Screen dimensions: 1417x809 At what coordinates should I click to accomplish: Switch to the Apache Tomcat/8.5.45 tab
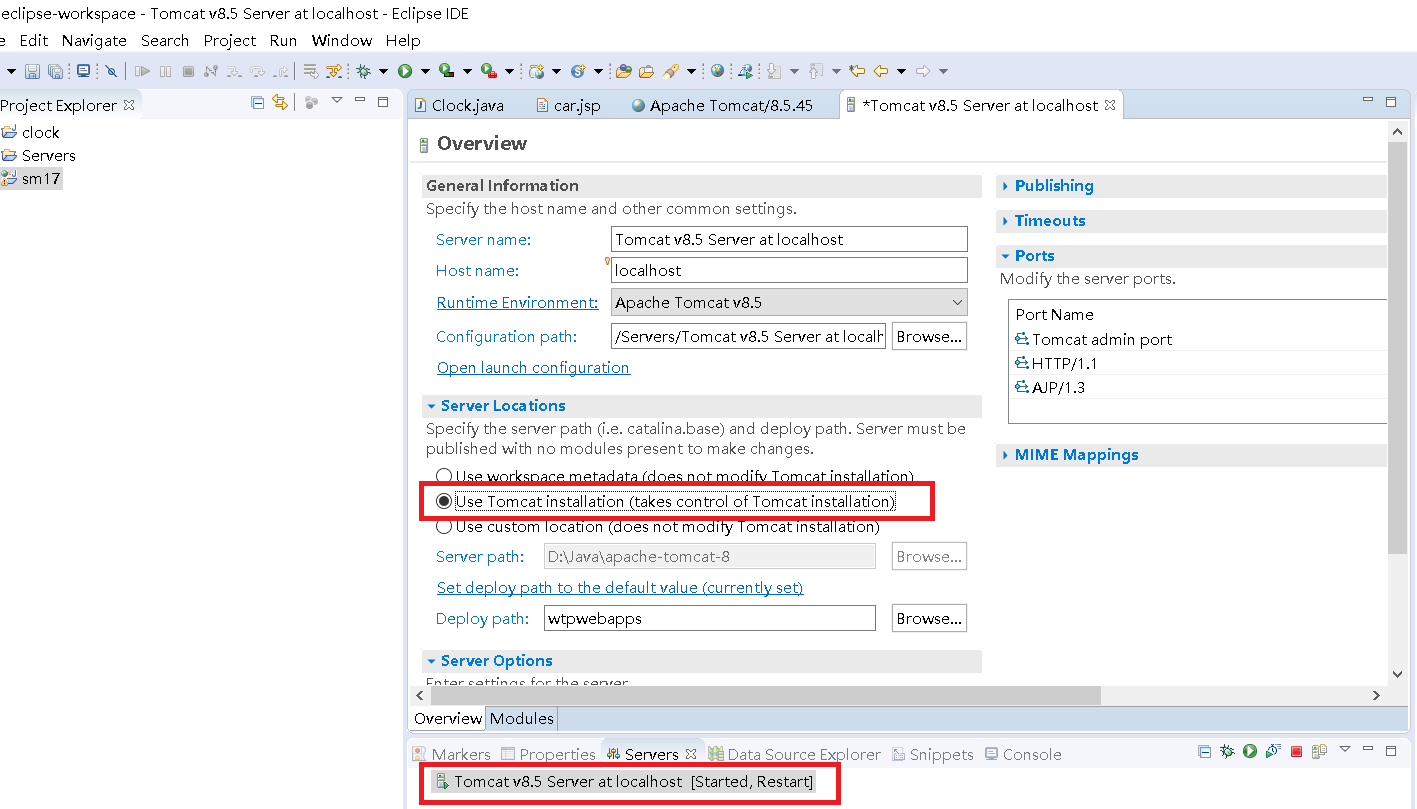[722, 105]
